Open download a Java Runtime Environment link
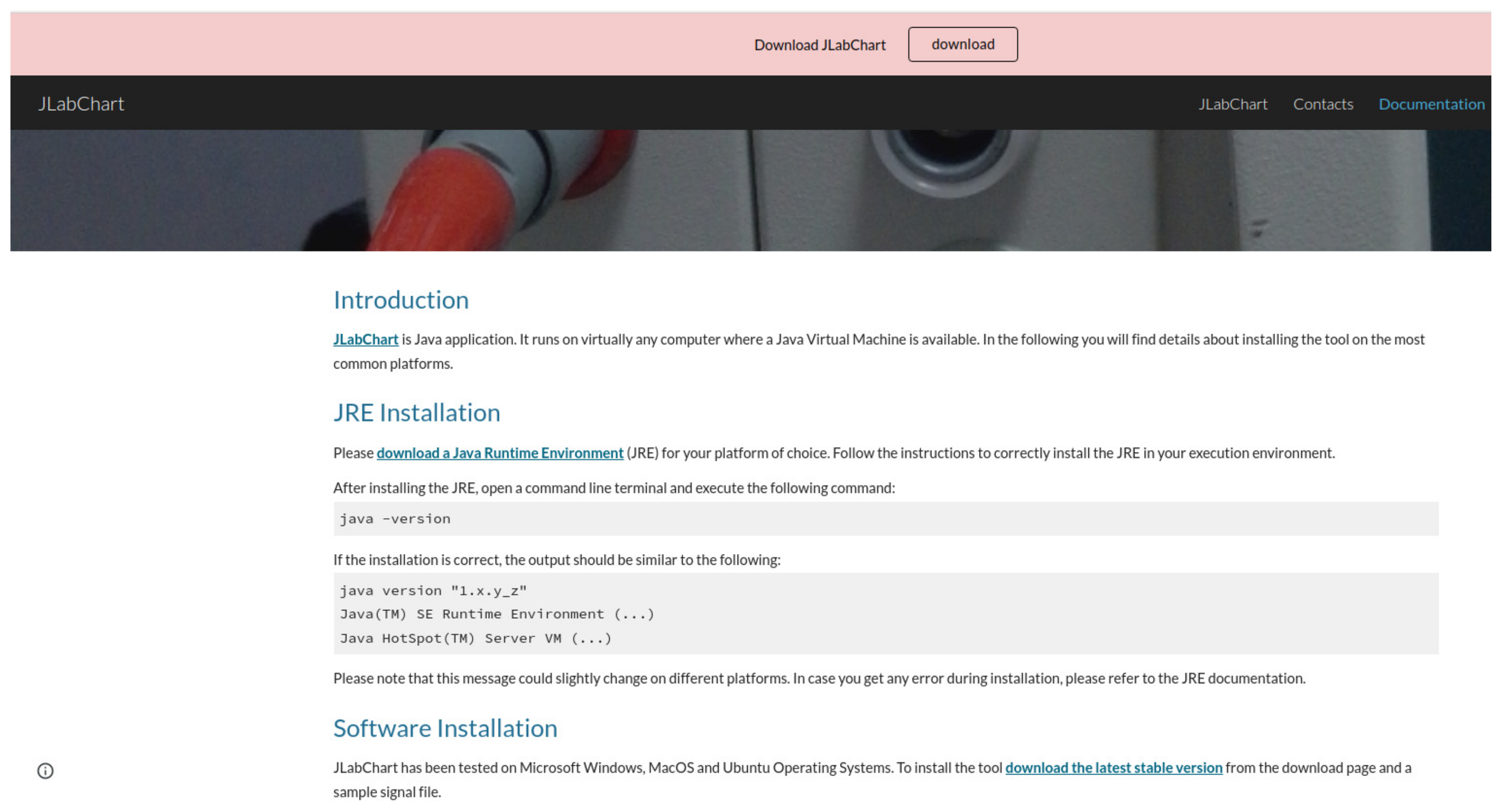This screenshot has width=1501, height=812. (499, 453)
